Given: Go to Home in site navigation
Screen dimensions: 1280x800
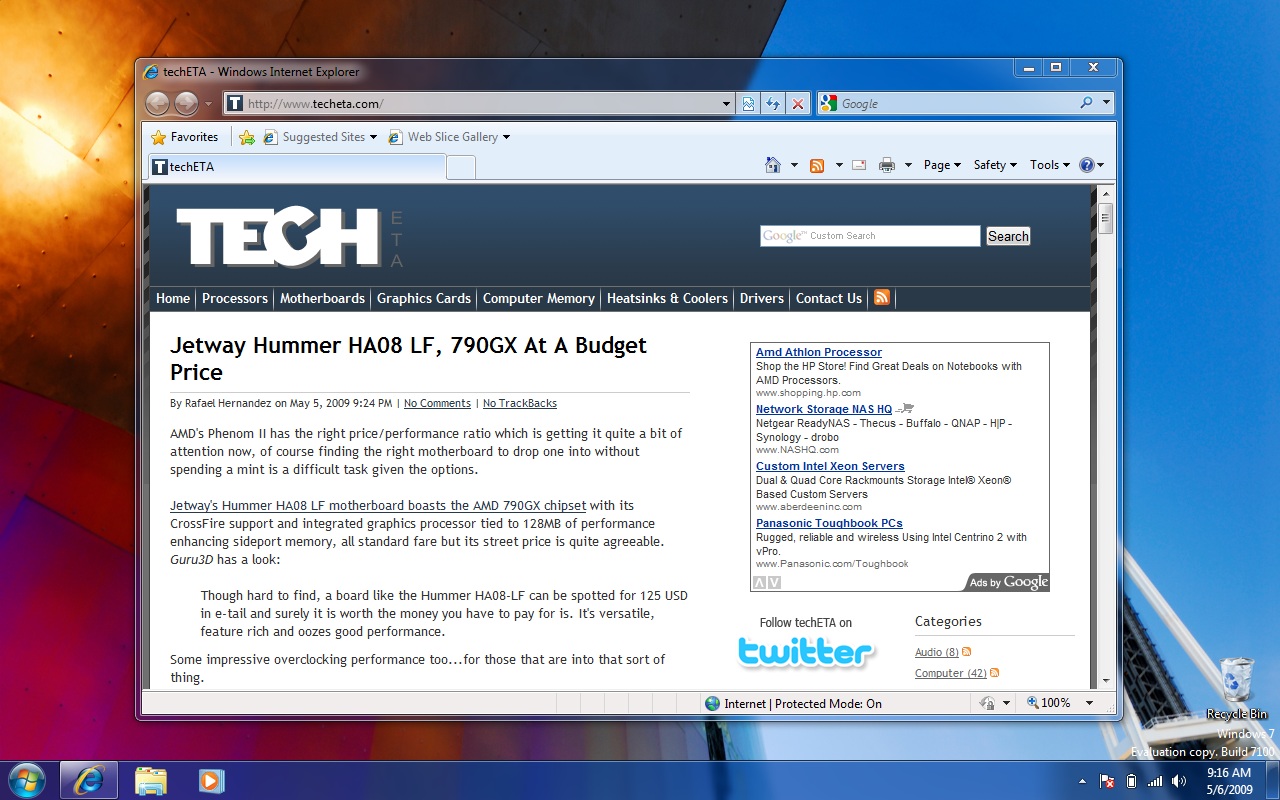Looking at the screenshot, I should coord(173,298).
